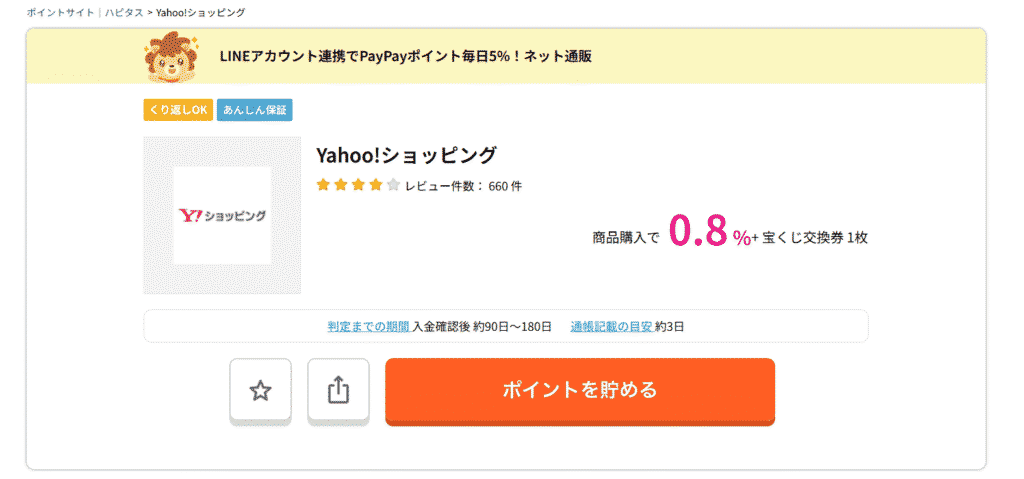This screenshot has height=479, width=1024.
Task: Click the five-star review rating
Action: coord(358,185)
